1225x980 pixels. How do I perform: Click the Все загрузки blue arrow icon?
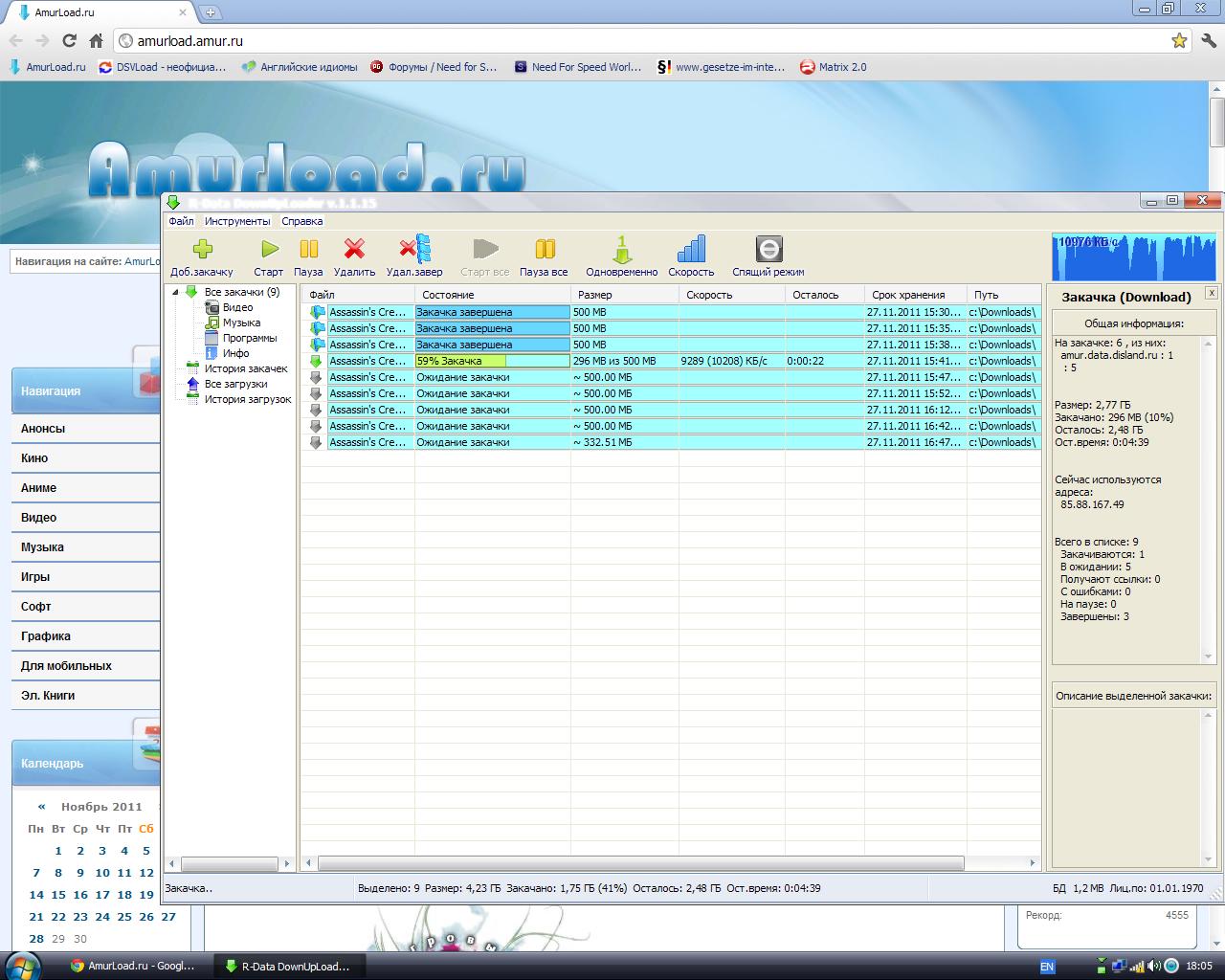[x=192, y=384]
